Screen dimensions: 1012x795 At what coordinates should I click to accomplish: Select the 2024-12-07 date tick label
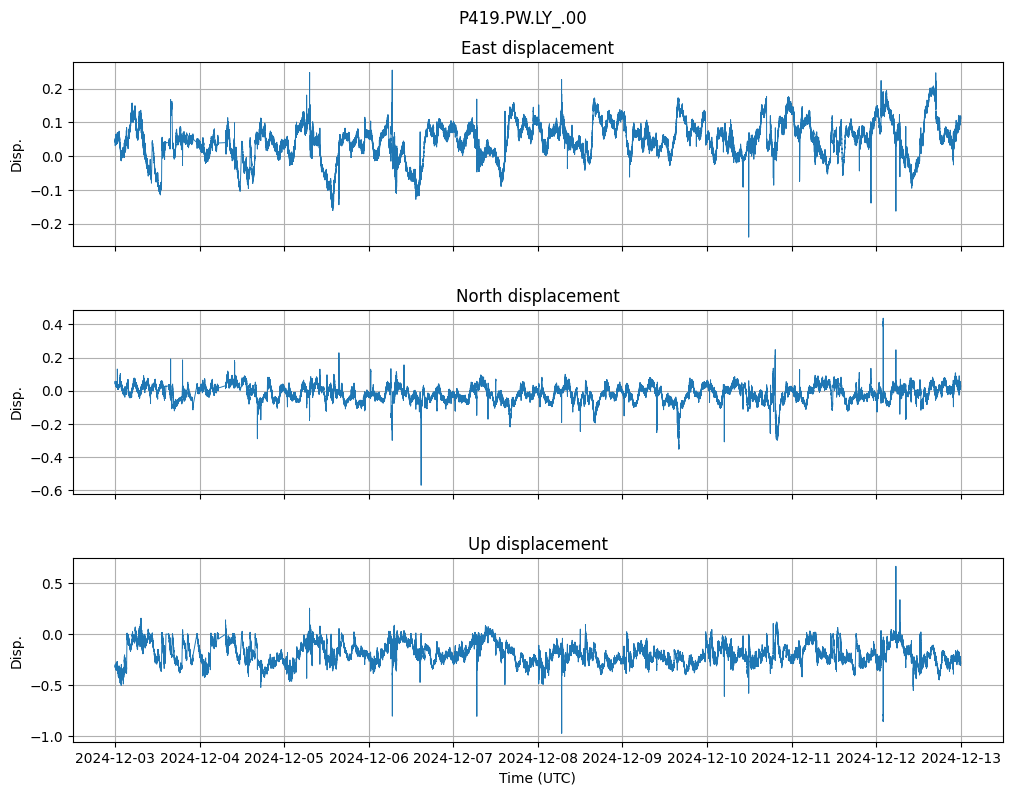click(x=453, y=759)
